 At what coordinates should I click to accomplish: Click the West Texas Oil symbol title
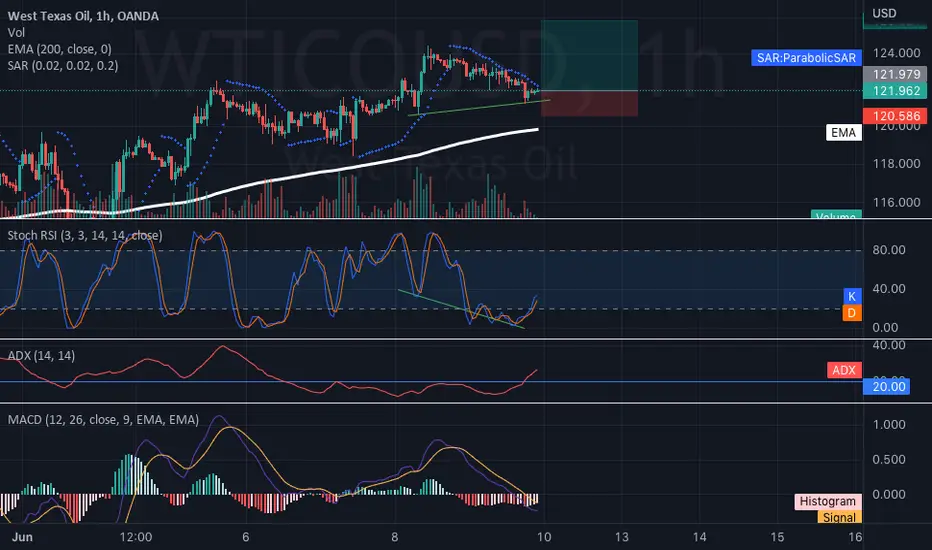(83, 16)
